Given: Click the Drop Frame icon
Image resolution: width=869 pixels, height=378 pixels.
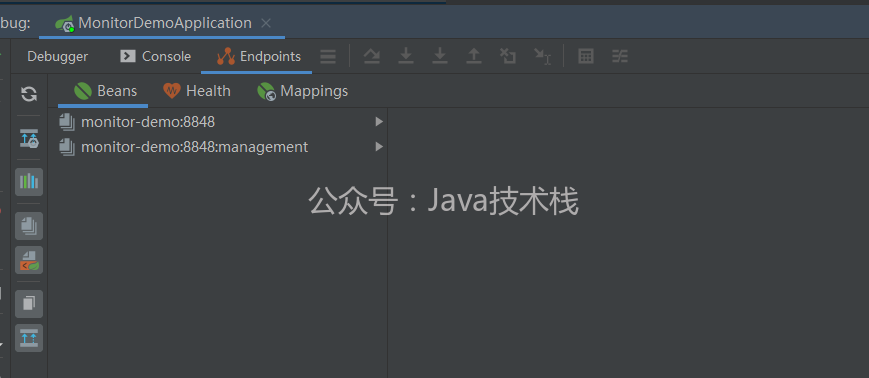Looking at the screenshot, I should 508,56.
